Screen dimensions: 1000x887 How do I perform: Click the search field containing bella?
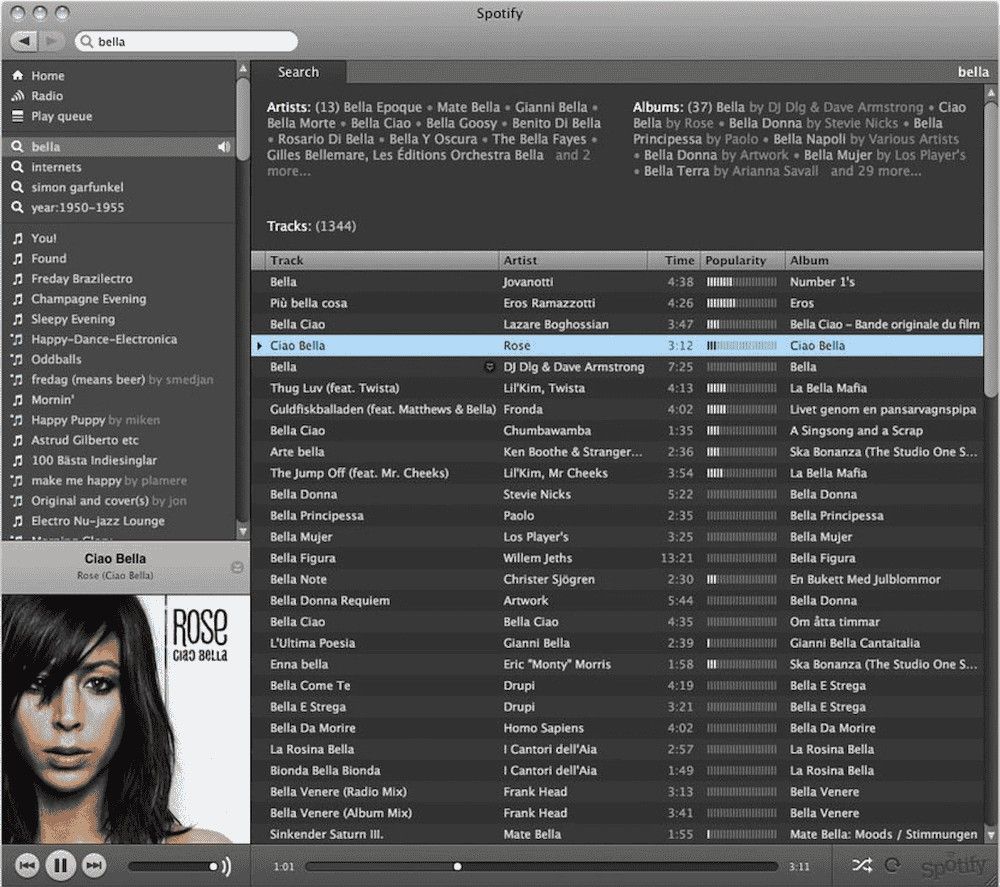coord(190,42)
